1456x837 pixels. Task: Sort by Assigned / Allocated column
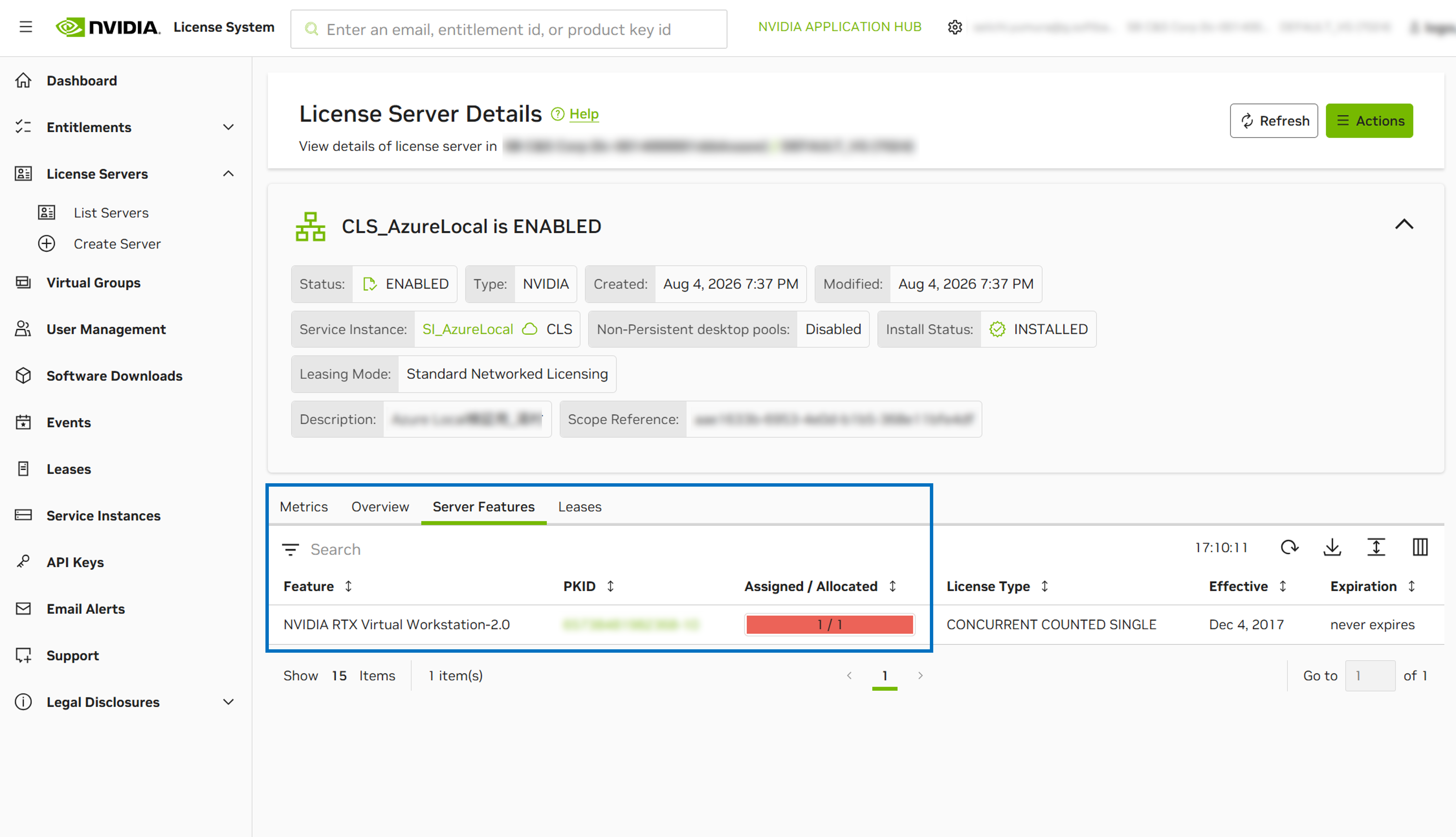pos(892,586)
